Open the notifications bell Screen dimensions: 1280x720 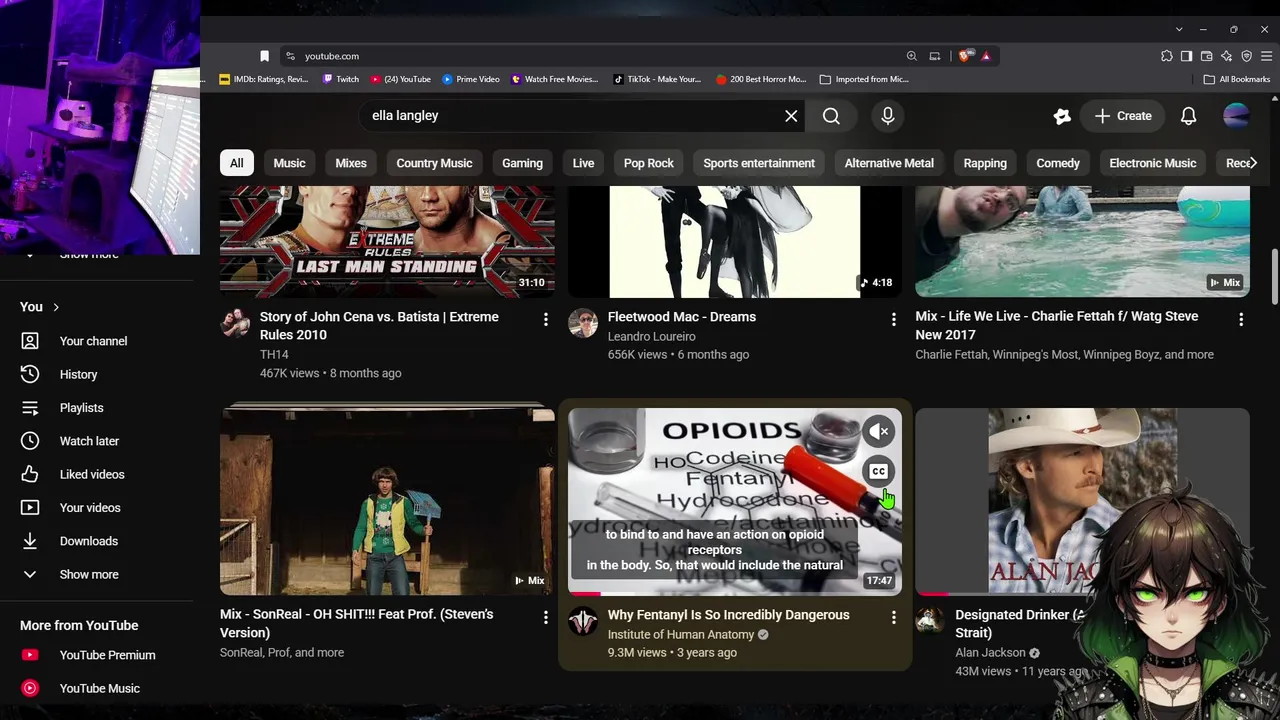click(1188, 116)
